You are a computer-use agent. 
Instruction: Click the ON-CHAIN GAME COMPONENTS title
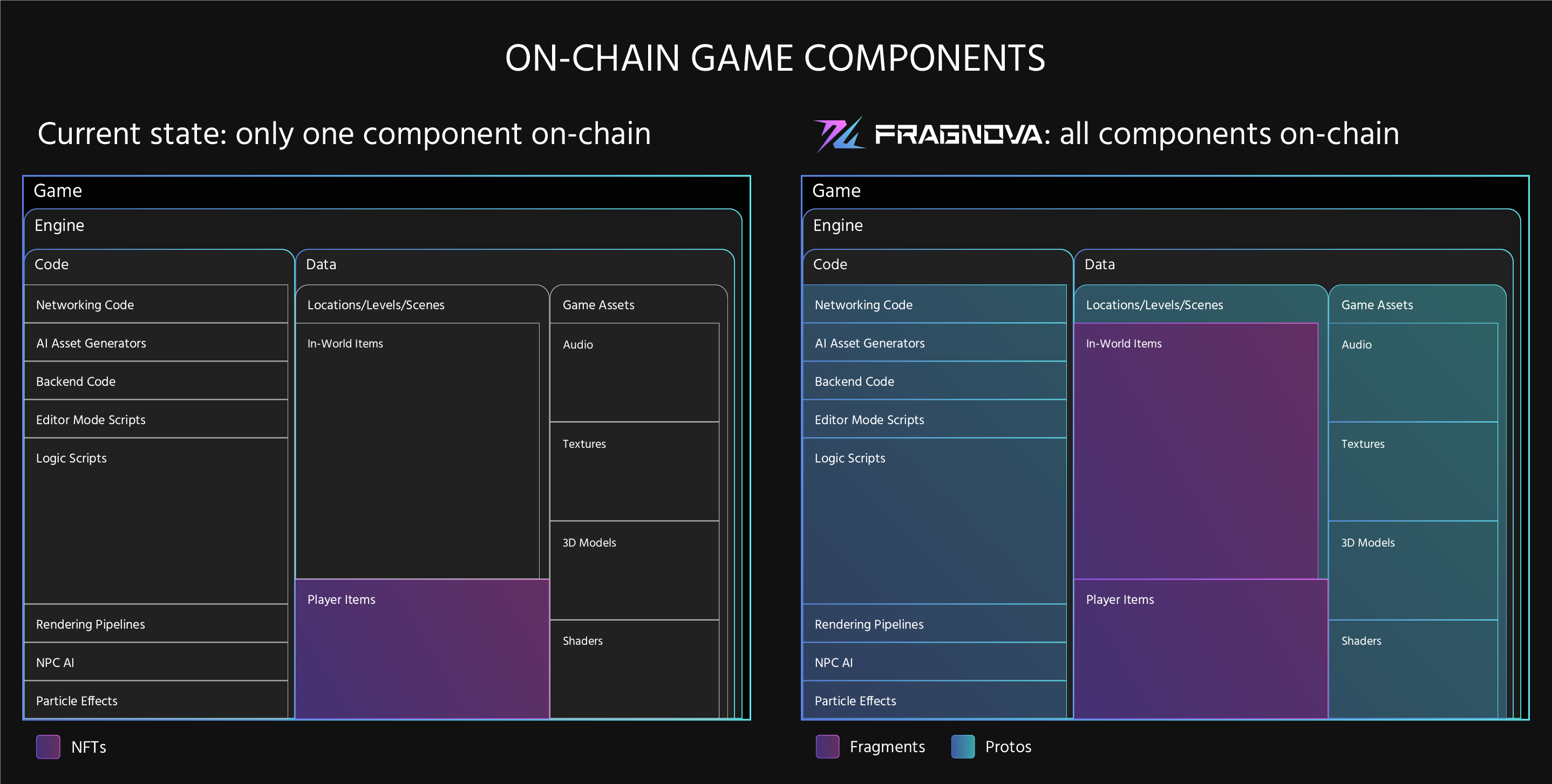tap(775, 58)
